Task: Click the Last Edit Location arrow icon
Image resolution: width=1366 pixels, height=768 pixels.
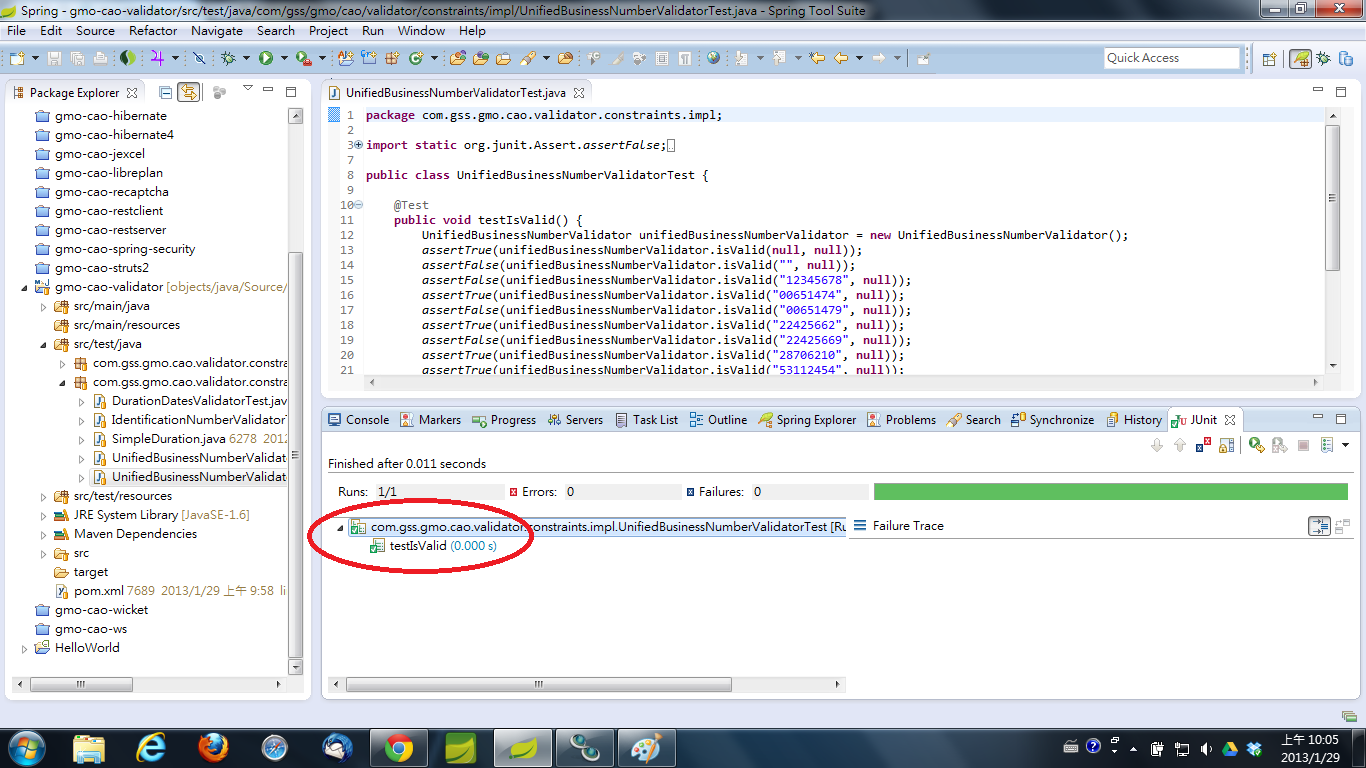Action: [816, 58]
